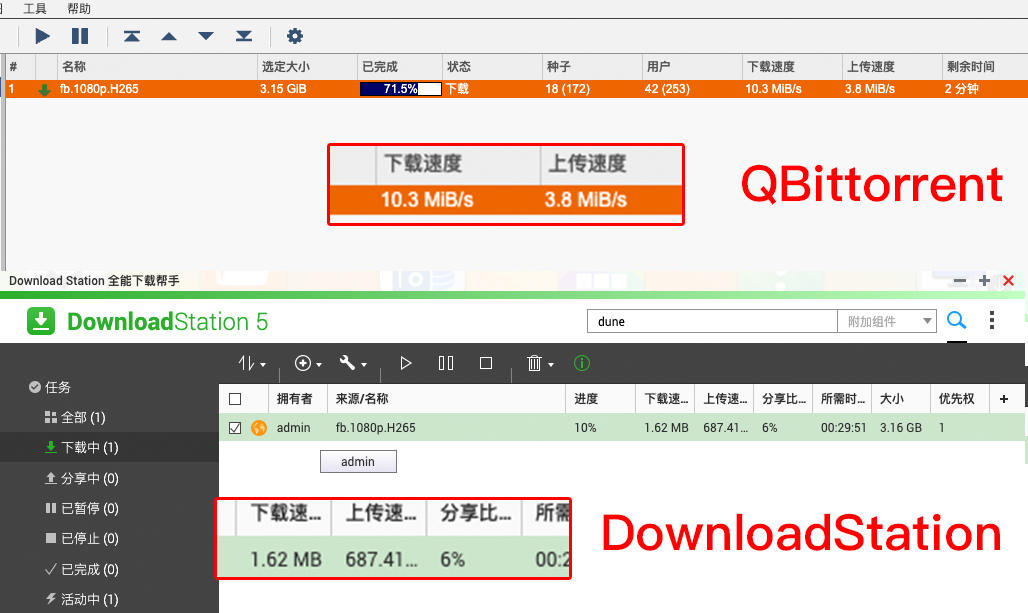Click the 00:29:51 time cell
The image size is (1028, 613).
coord(843,428)
